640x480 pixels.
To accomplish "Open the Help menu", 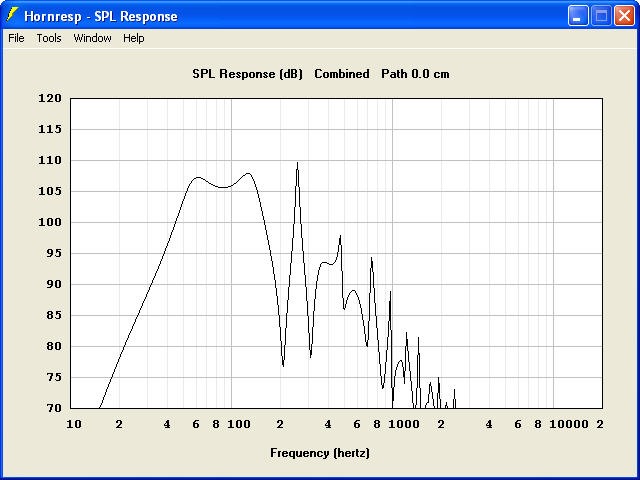I will pyautogui.click(x=134, y=38).
